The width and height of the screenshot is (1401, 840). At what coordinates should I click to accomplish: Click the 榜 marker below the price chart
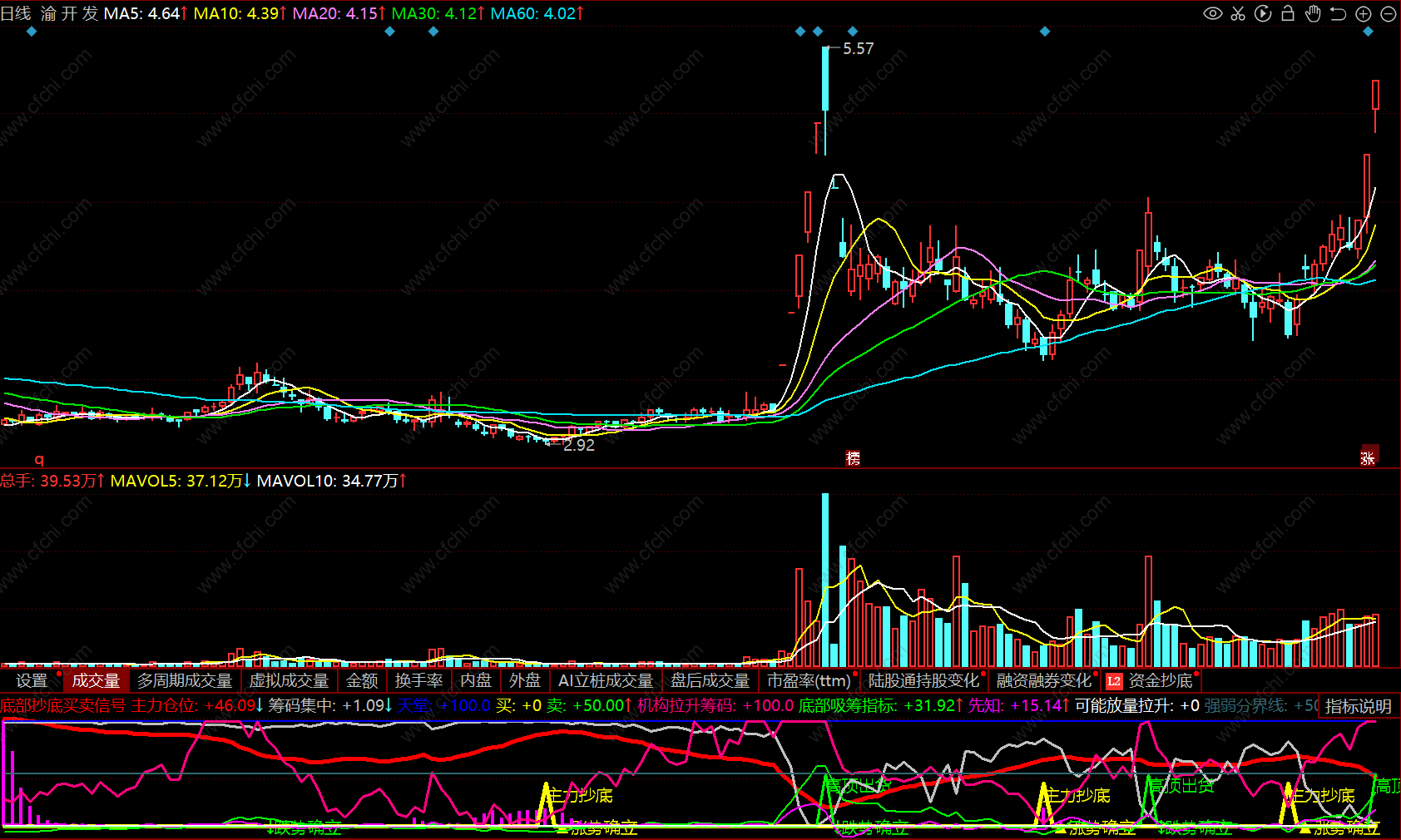[x=853, y=457]
